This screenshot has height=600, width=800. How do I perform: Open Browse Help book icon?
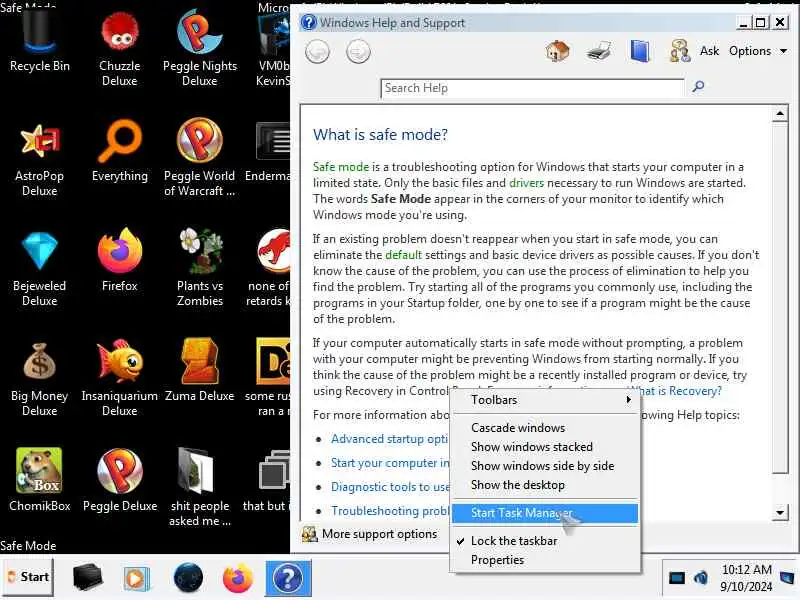click(639, 51)
